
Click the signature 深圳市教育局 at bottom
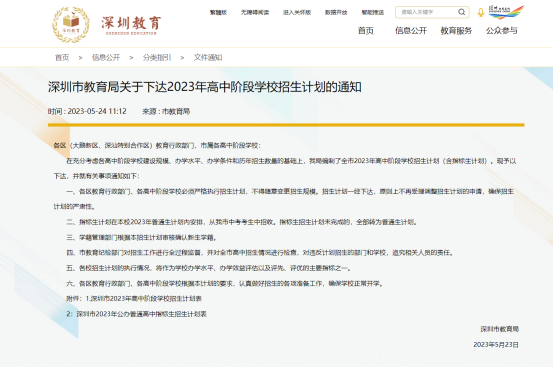coord(499,329)
